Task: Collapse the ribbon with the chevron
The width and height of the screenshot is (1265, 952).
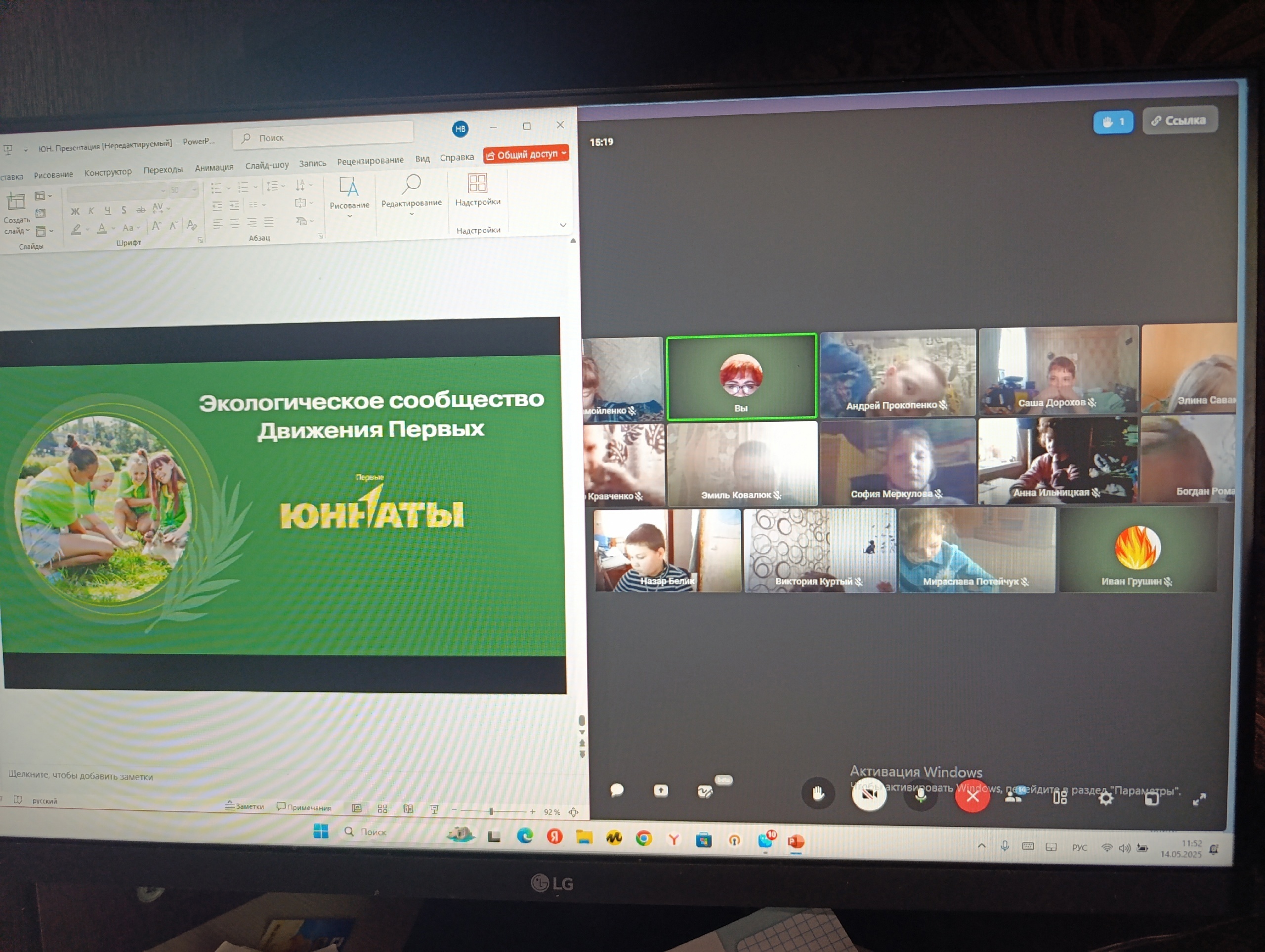Action: (563, 225)
